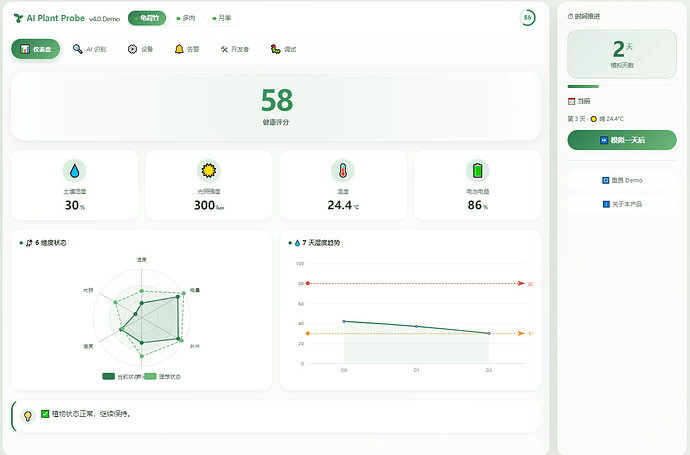
Task: Open the 设备 gear tab
Action: pos(140,49)
